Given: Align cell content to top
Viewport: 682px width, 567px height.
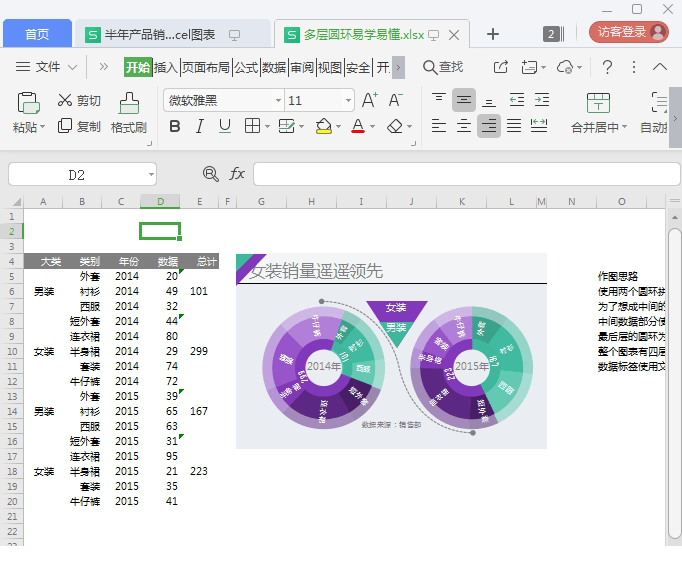Looking at the screenshot, I should [x=438, y=100].
